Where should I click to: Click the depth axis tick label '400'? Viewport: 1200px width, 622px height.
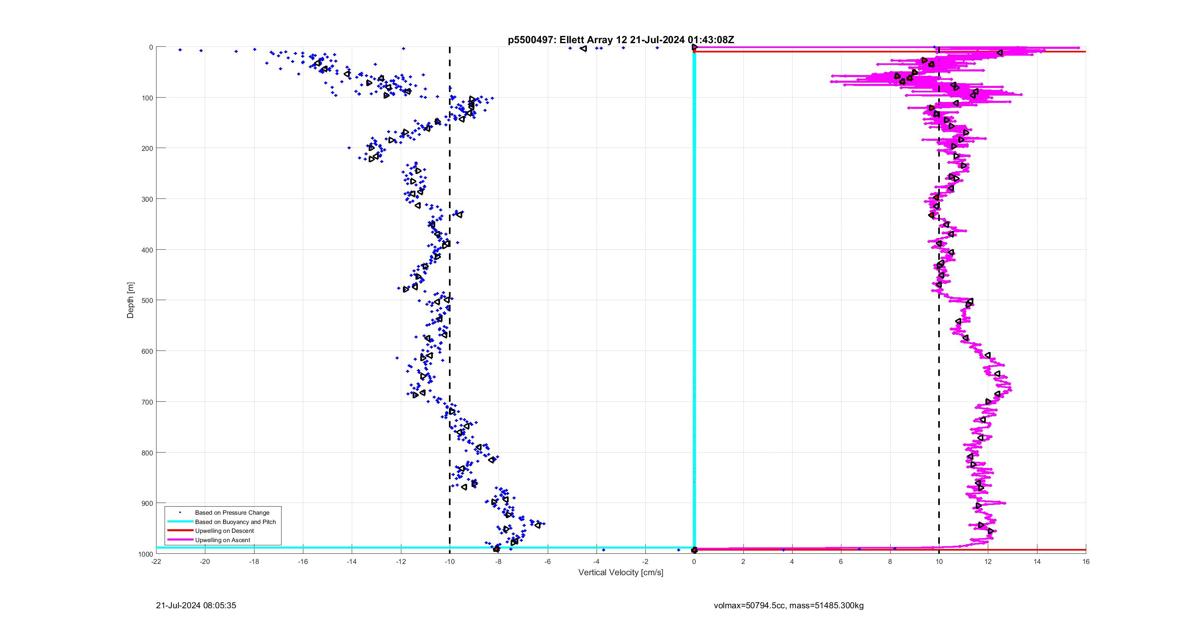[146, 250]
